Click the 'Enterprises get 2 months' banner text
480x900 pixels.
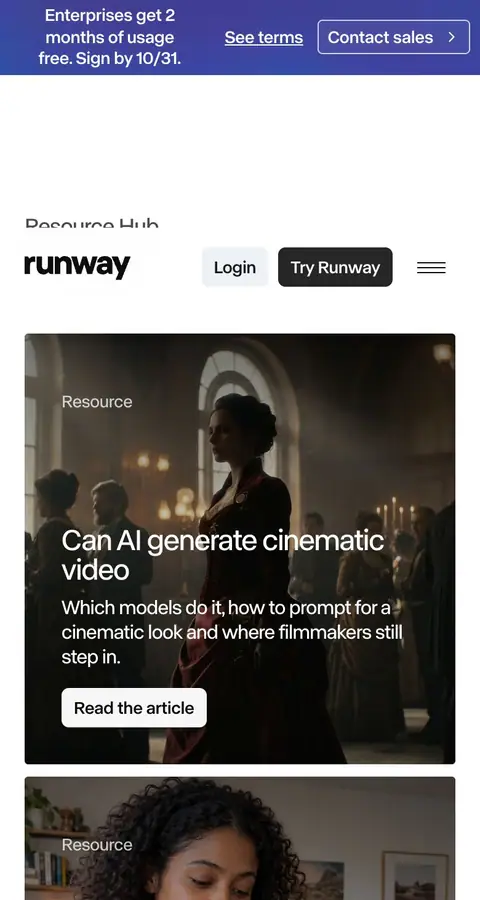click(x=110, y=37)
